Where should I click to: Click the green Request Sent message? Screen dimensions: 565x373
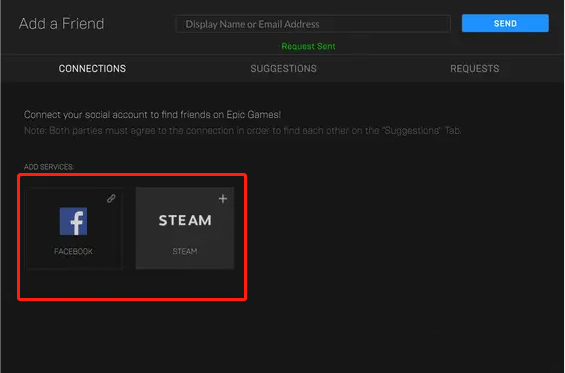click(x=308, y=46)
